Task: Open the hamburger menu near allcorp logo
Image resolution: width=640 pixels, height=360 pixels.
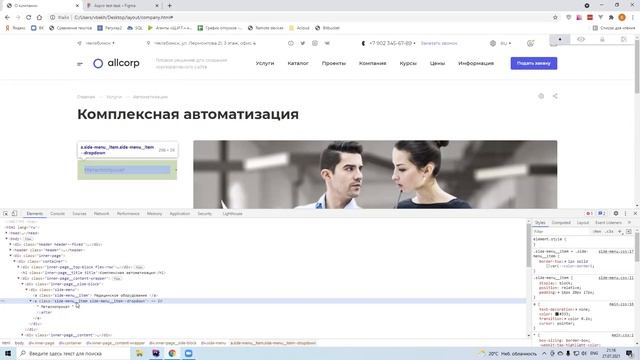Action: pyautogui.click(x=80, y=64)
